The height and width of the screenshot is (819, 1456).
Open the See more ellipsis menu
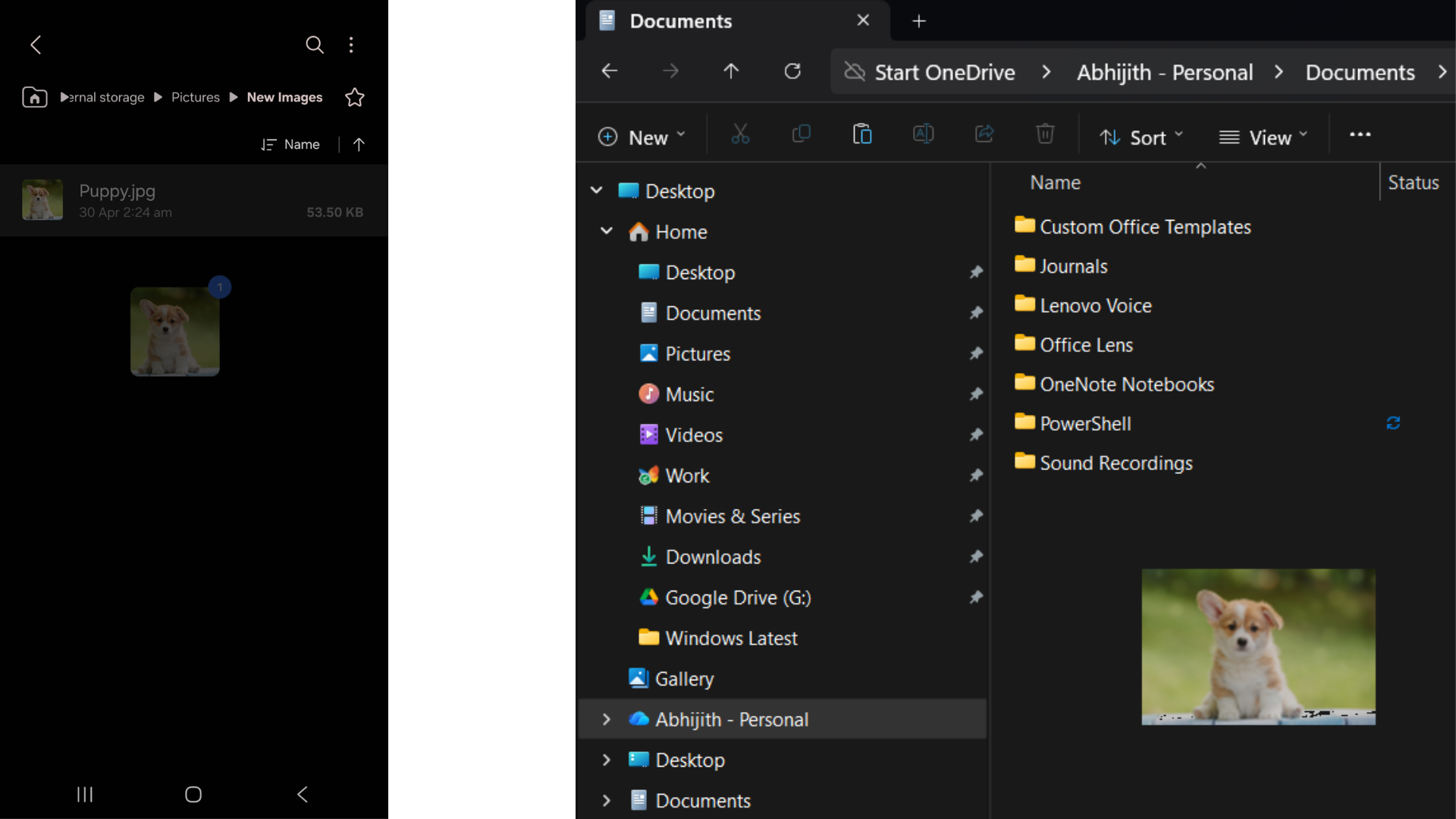tap(1360, 134)
